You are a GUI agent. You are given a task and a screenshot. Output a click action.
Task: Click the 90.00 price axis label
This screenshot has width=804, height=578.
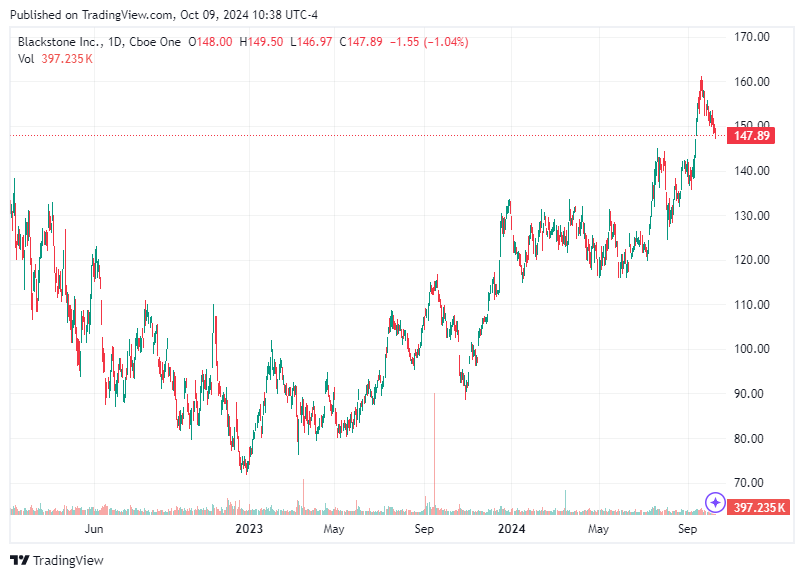[749, 394]
